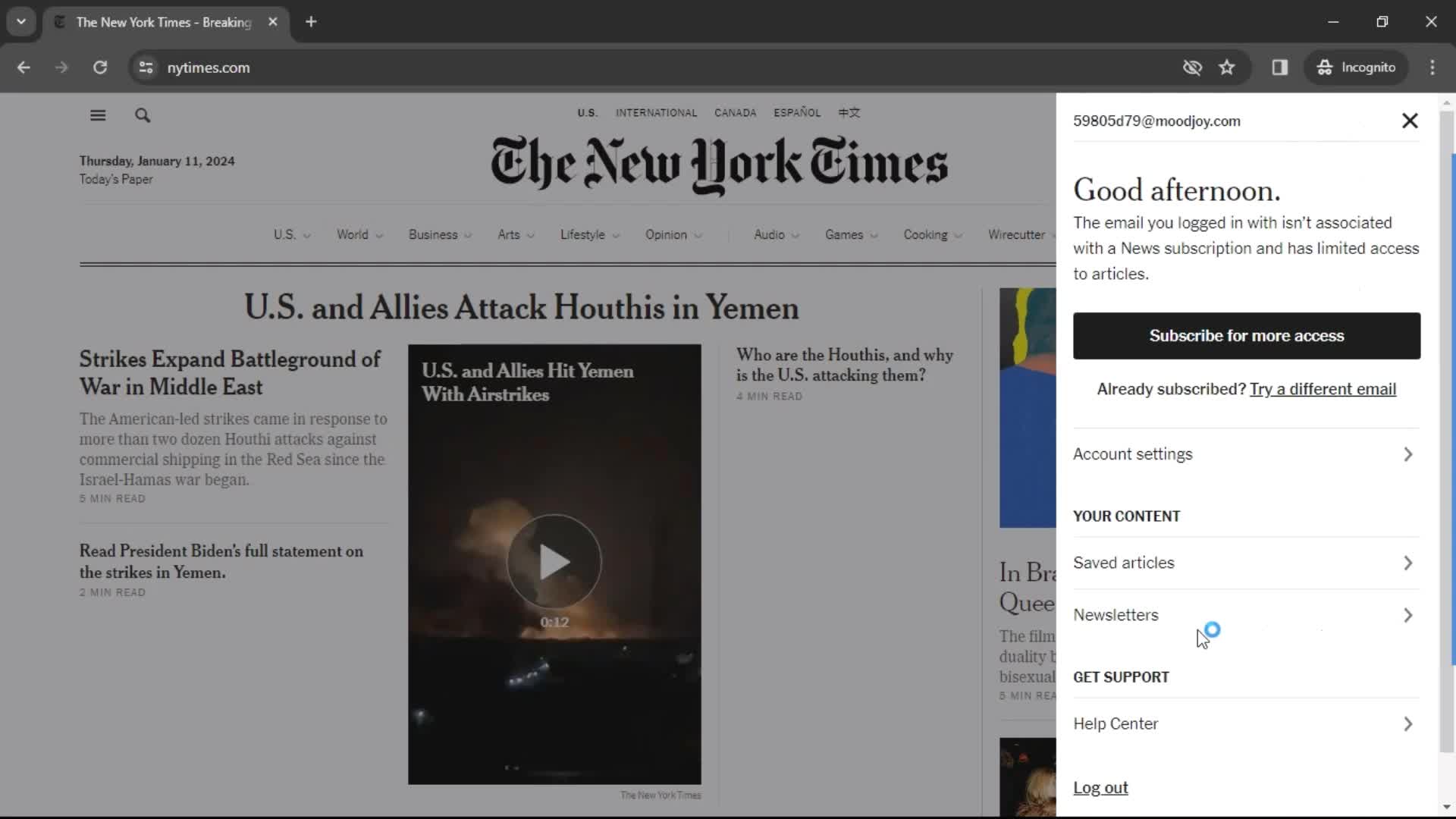Open the tab search dropdown arrow
1456x819 pixels.
pos(21,22)
